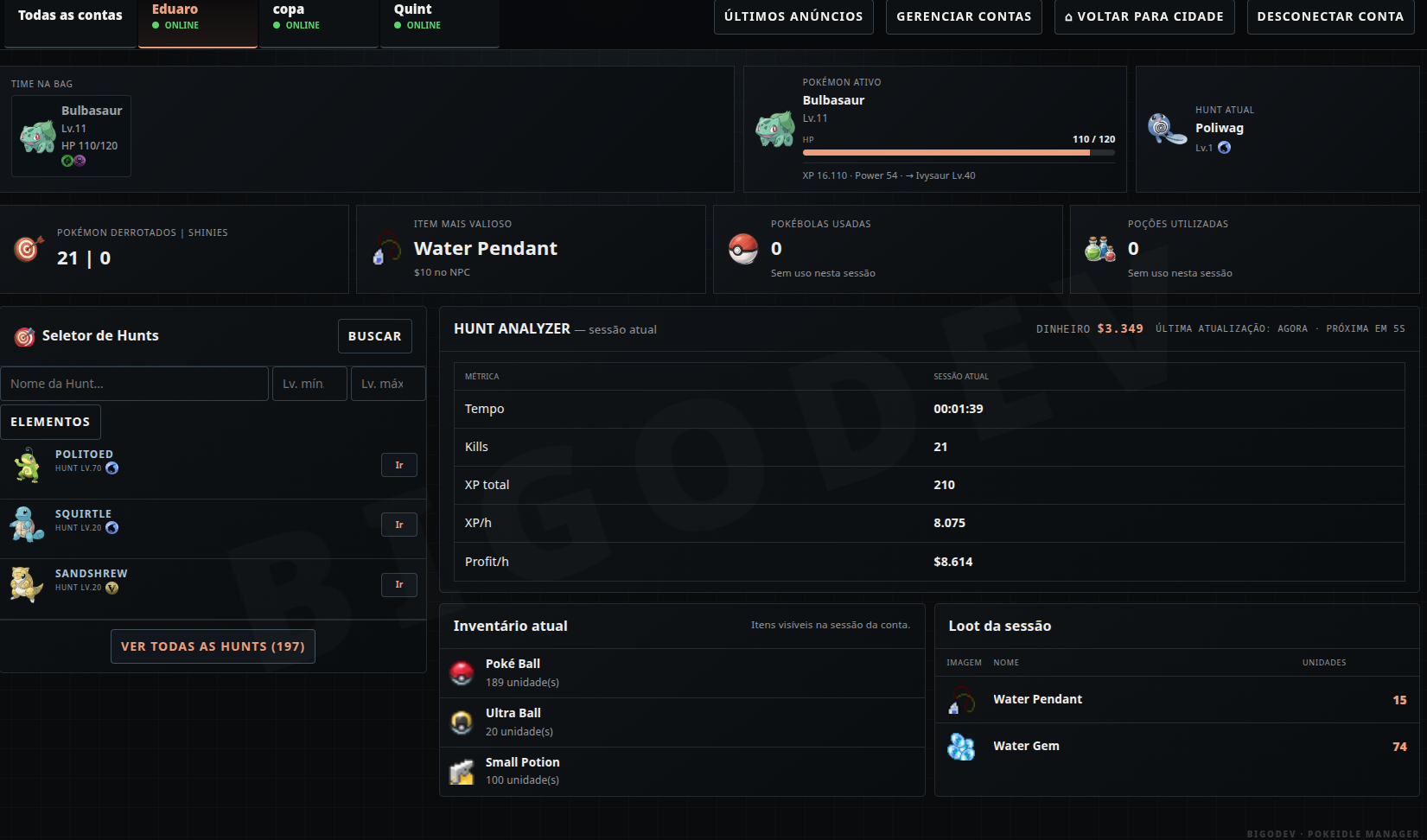Screen dimensions: 1427x840
Task: Click the Water Pendant icon in Item Mais Valioso
Action: pyautogui.click(x=387, y=250)
